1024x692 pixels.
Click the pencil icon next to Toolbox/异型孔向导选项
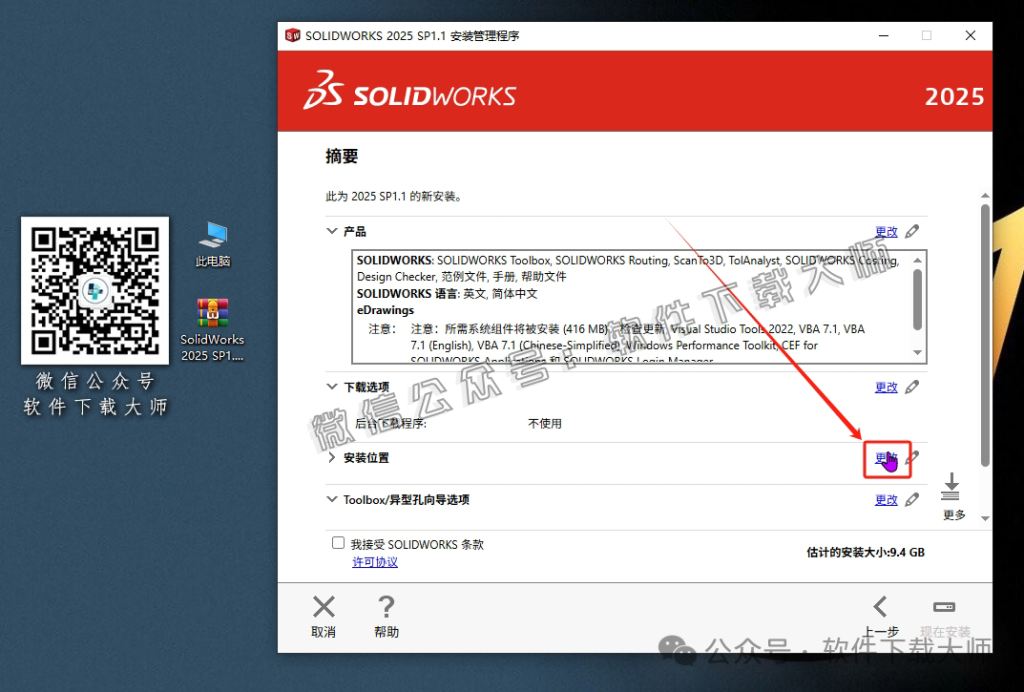(x=913, y=499)
